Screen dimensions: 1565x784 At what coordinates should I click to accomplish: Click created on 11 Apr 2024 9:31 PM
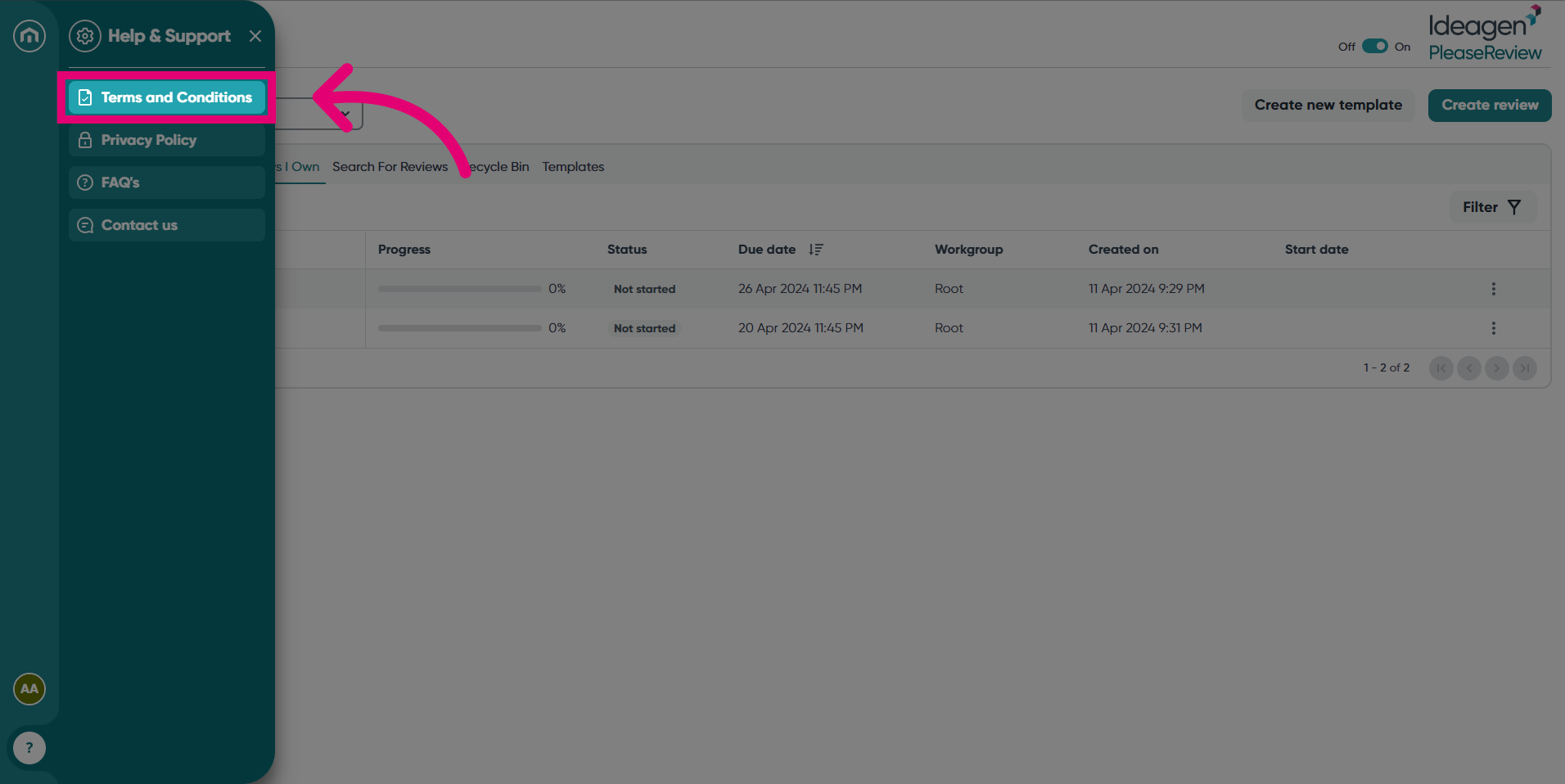point(1146,328)
